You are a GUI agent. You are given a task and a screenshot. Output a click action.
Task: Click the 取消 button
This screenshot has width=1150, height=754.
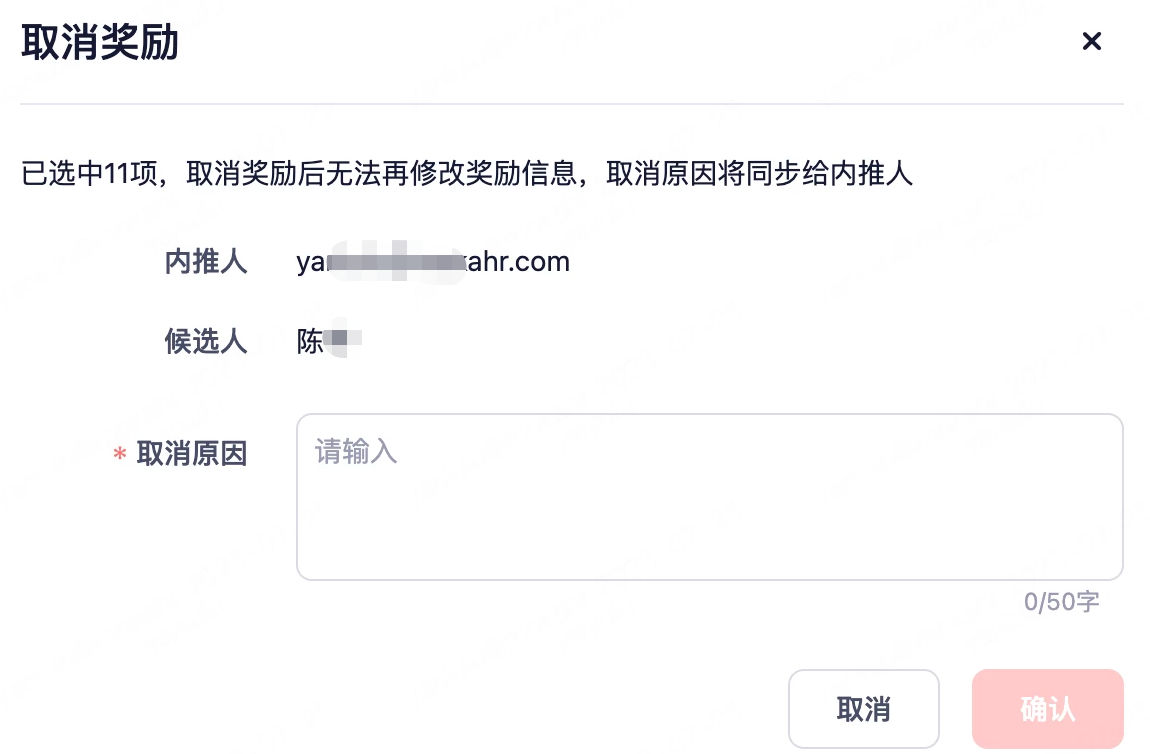(x=863, y=709)
